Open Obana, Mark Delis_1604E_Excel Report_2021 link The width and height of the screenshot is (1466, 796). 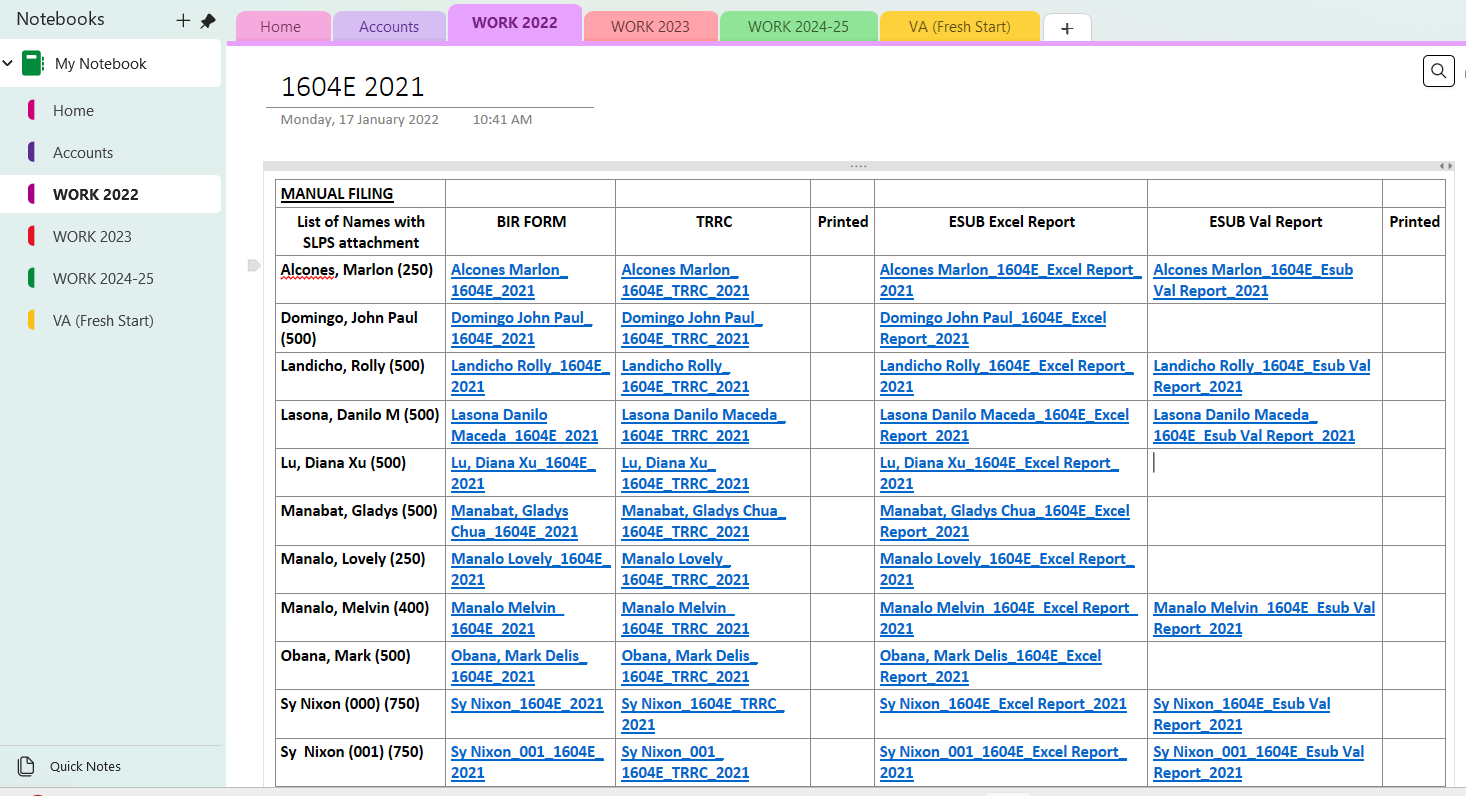(990, 666)
